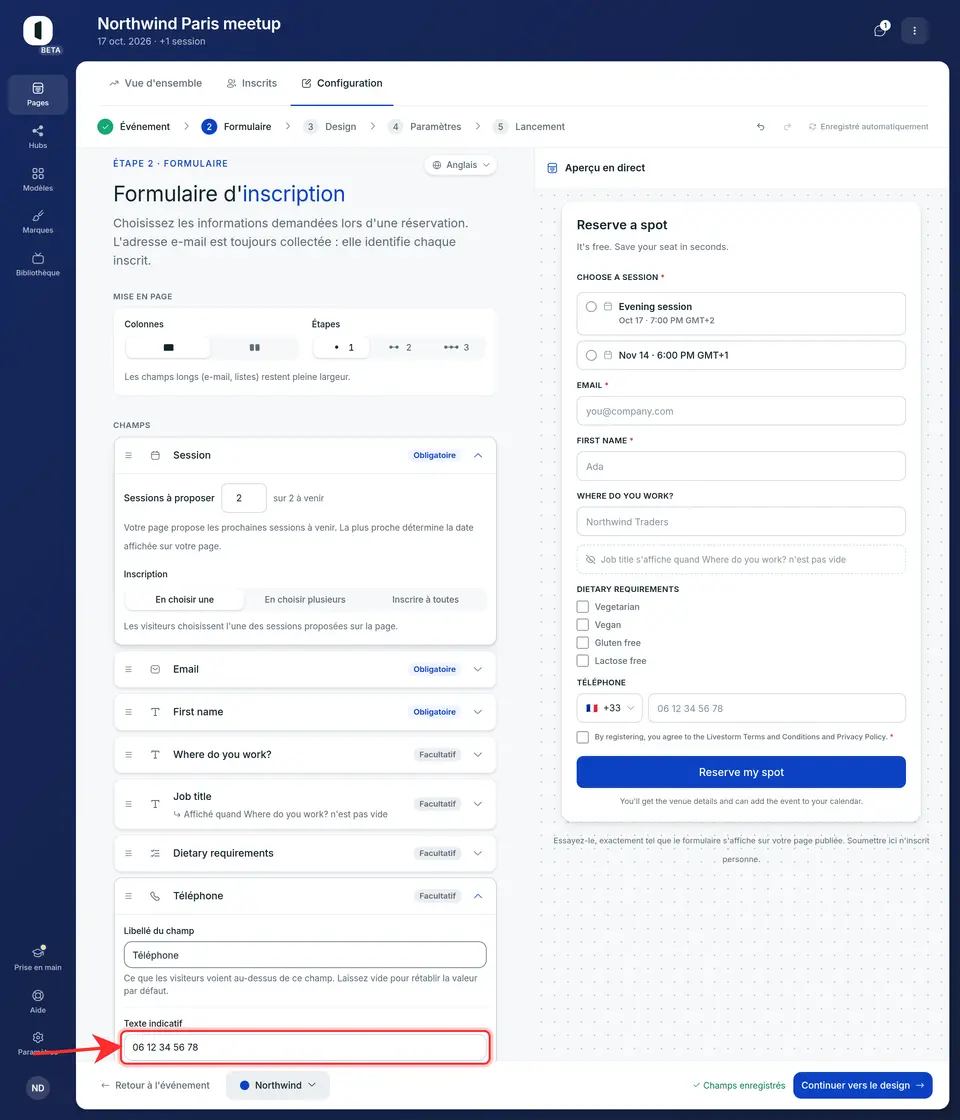The height and width of the screenshot is (1120, 960).
Task: Click Continuer vers le design button
Action: (x=863, y=1085)
